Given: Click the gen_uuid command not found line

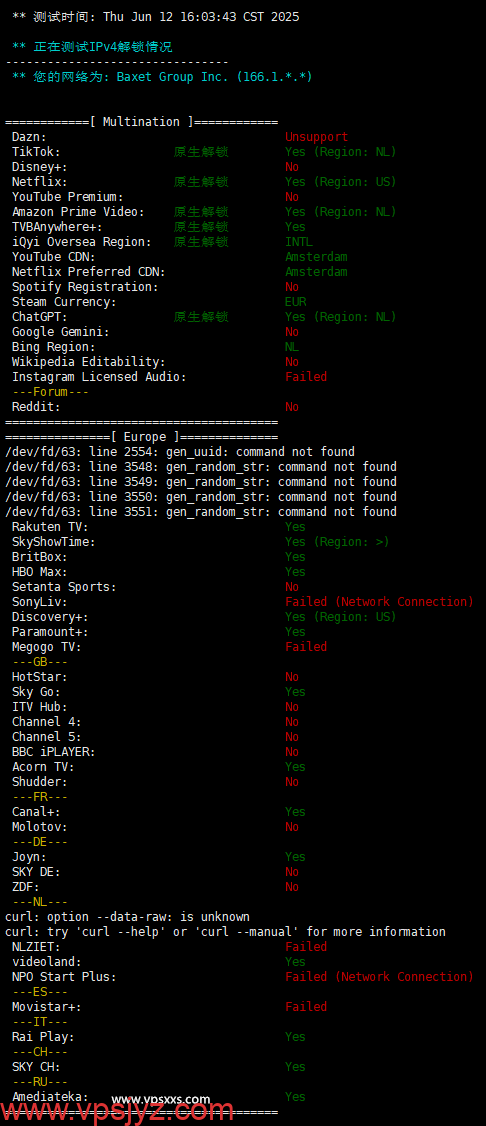Looking at the screenshot, I should pyautogui.click(x=180, y=452).
